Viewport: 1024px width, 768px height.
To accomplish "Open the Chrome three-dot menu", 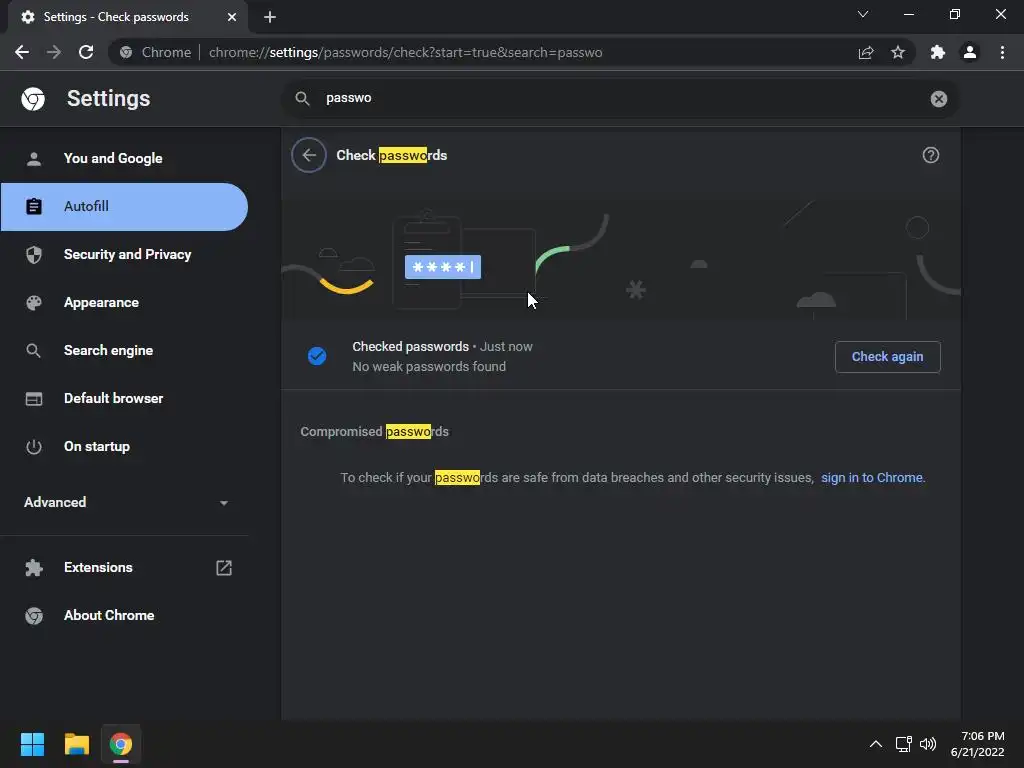I will click(1002, 52).
